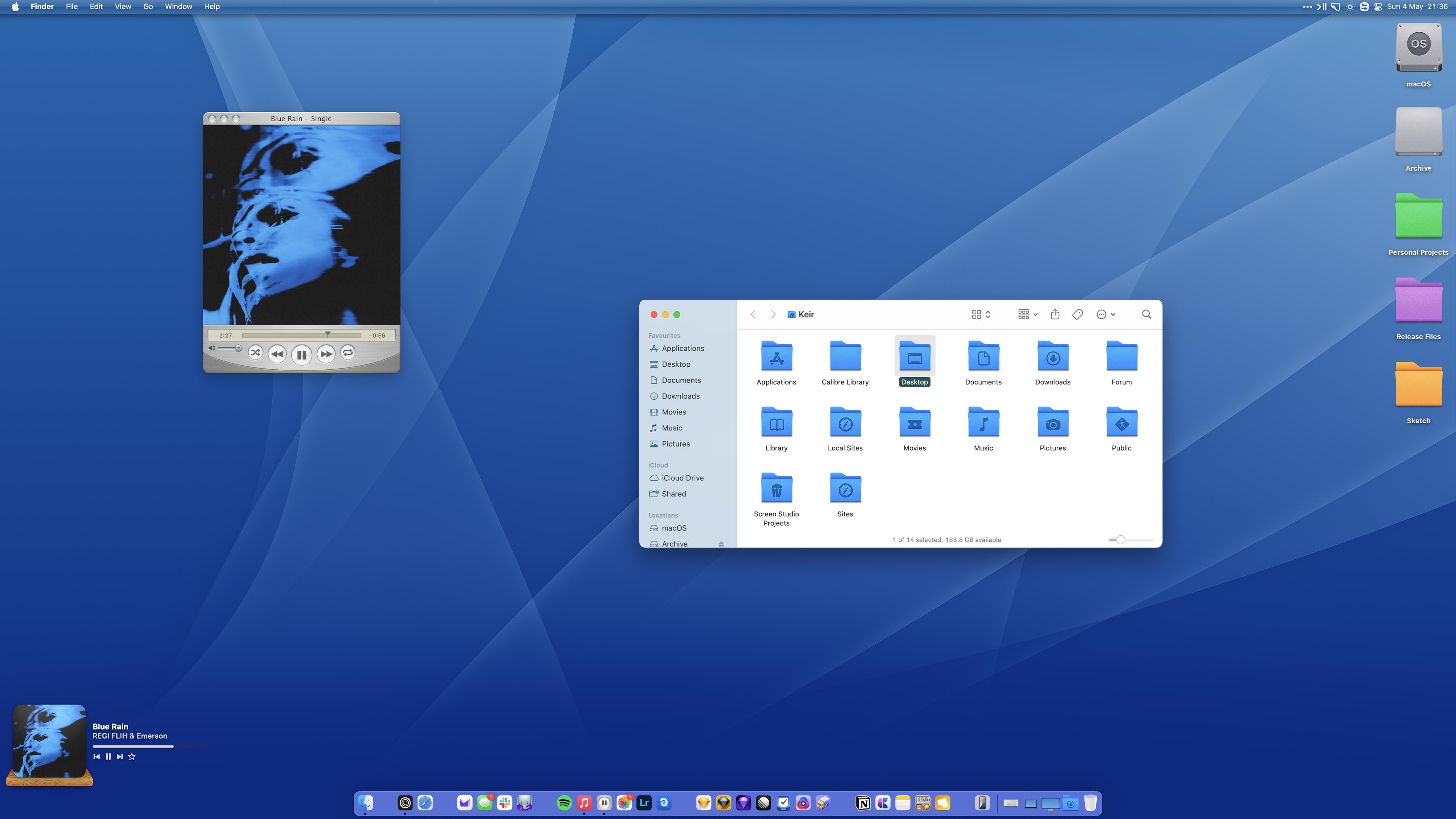The width and height of the screenshot is (1456, 819).
Task: Open iCloud Drive in the sidebar
Action: coord(682,478)
